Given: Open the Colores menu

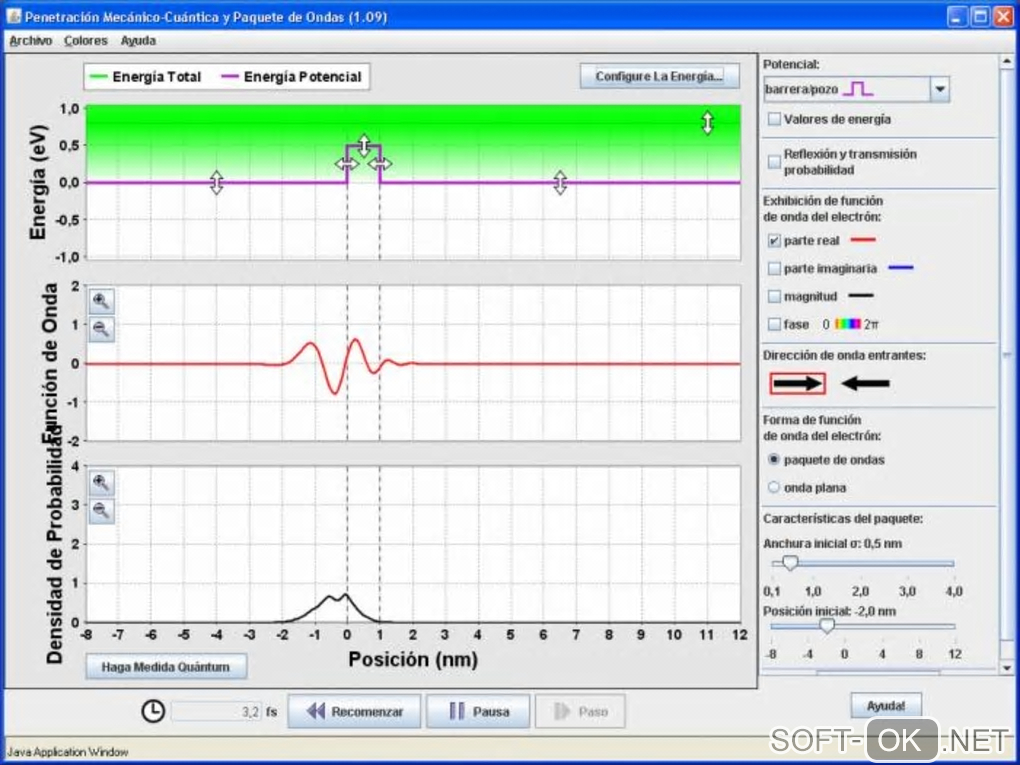Looking at the screenshot, I should point(86,40).
